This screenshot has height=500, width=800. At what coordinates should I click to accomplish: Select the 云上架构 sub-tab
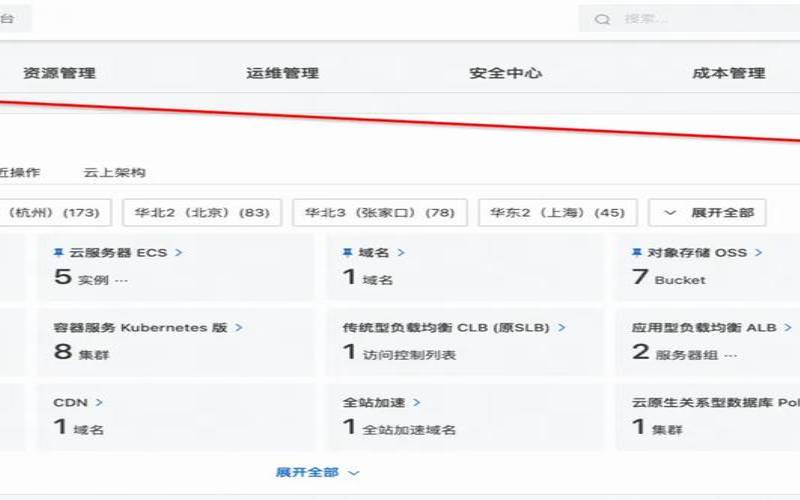coord(115,172)
